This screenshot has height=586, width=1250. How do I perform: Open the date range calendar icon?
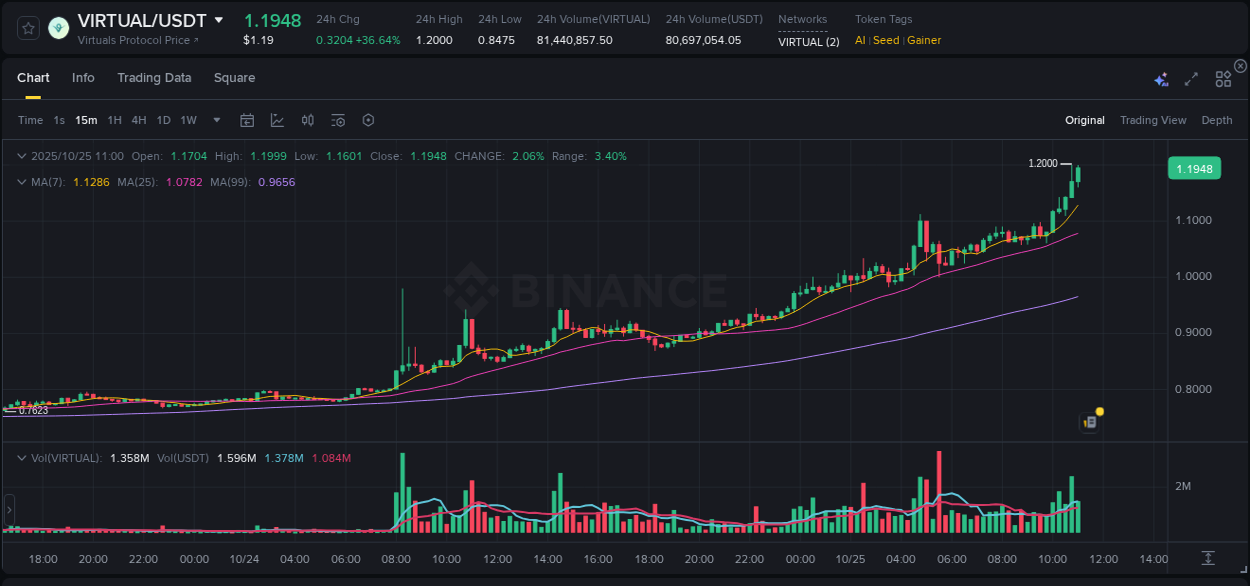pos(247,120)
